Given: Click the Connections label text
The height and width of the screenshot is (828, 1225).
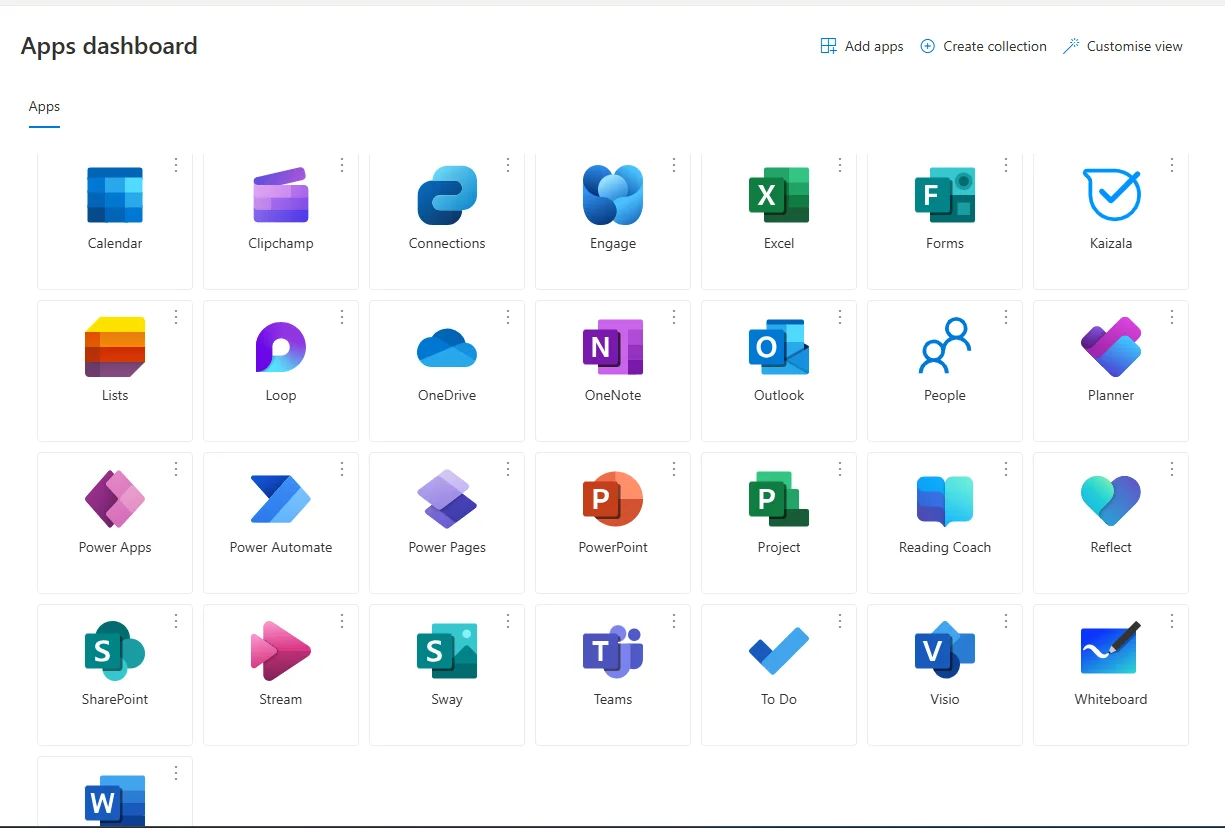Looking at the screenshot, I should [x=447, y=243].
